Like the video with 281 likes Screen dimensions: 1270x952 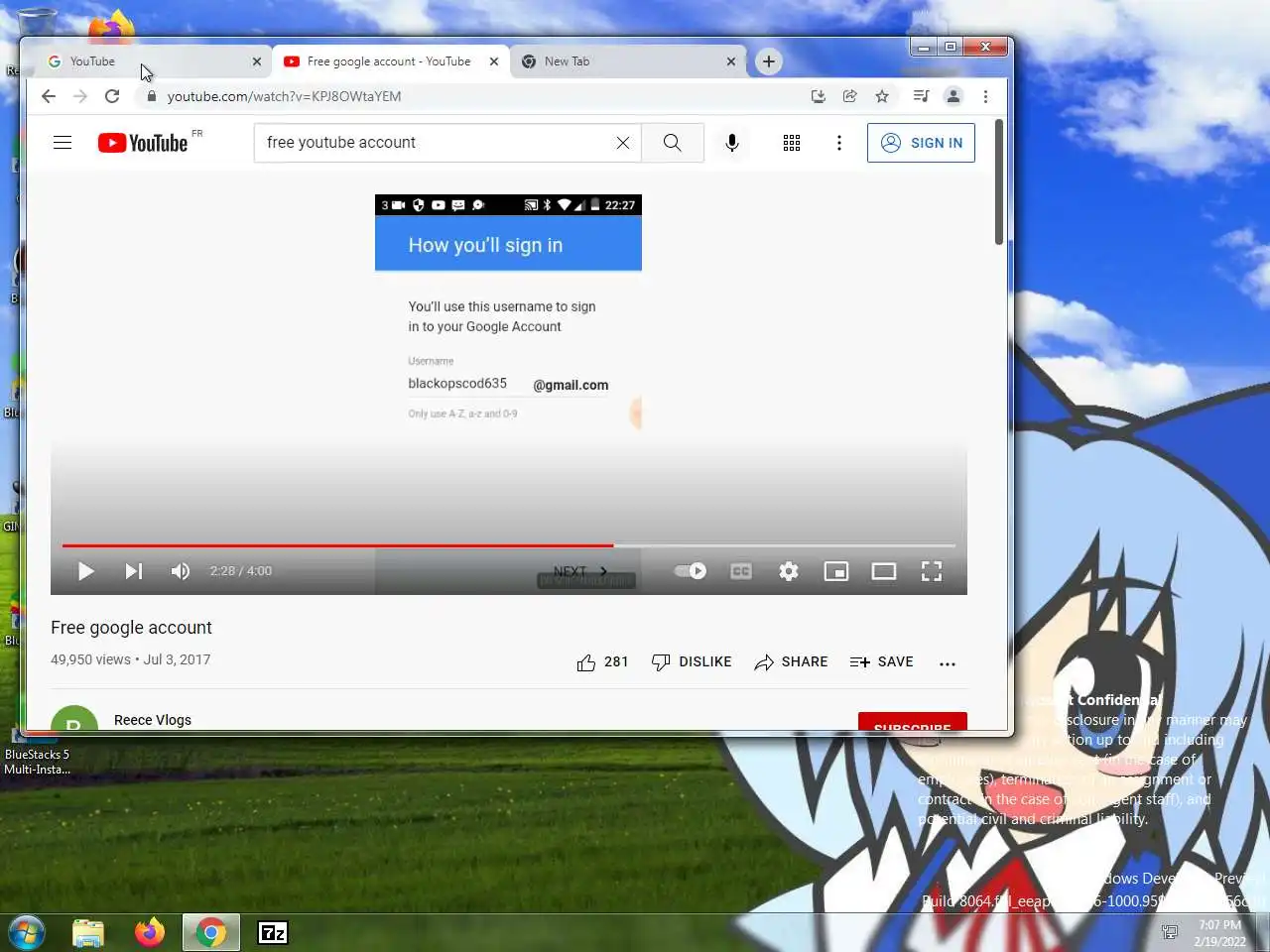point(602,662)
